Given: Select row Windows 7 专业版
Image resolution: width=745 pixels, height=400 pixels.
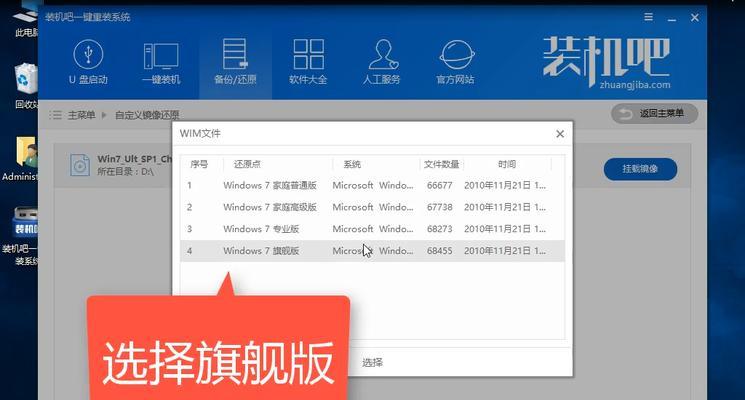Looking at the screenshot, I should (x=372, y=229).
